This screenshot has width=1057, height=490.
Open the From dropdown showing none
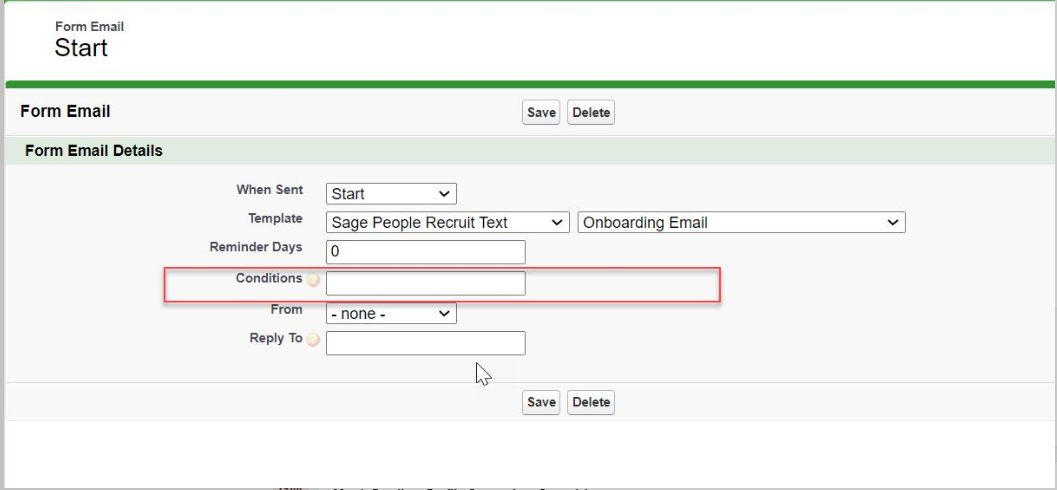coord(391,313)
